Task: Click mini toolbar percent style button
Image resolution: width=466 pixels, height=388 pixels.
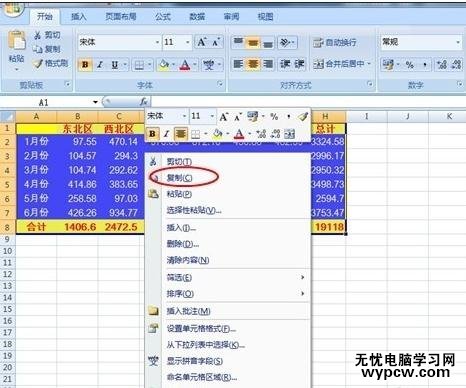Action: pos(274,117)
